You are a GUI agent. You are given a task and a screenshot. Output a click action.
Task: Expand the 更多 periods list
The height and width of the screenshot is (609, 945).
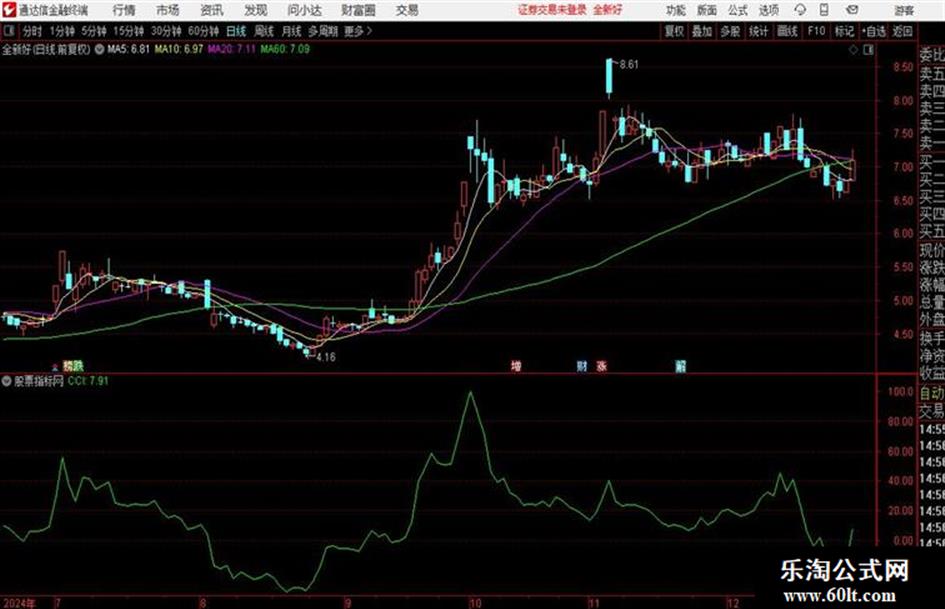pyautogui.click(x=358, y=31)
